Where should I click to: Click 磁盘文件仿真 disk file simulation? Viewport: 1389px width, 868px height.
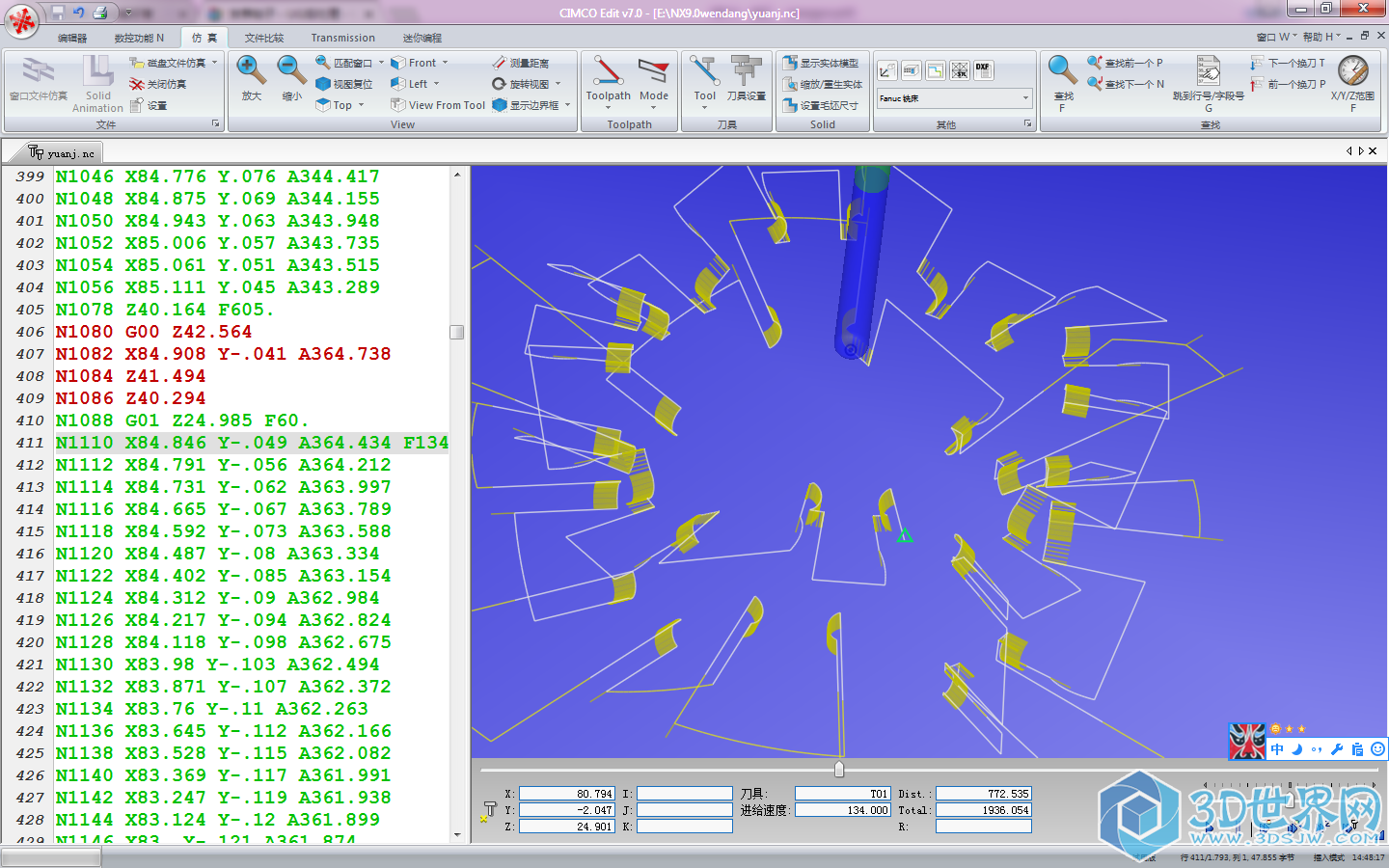(x=167, y=63)
